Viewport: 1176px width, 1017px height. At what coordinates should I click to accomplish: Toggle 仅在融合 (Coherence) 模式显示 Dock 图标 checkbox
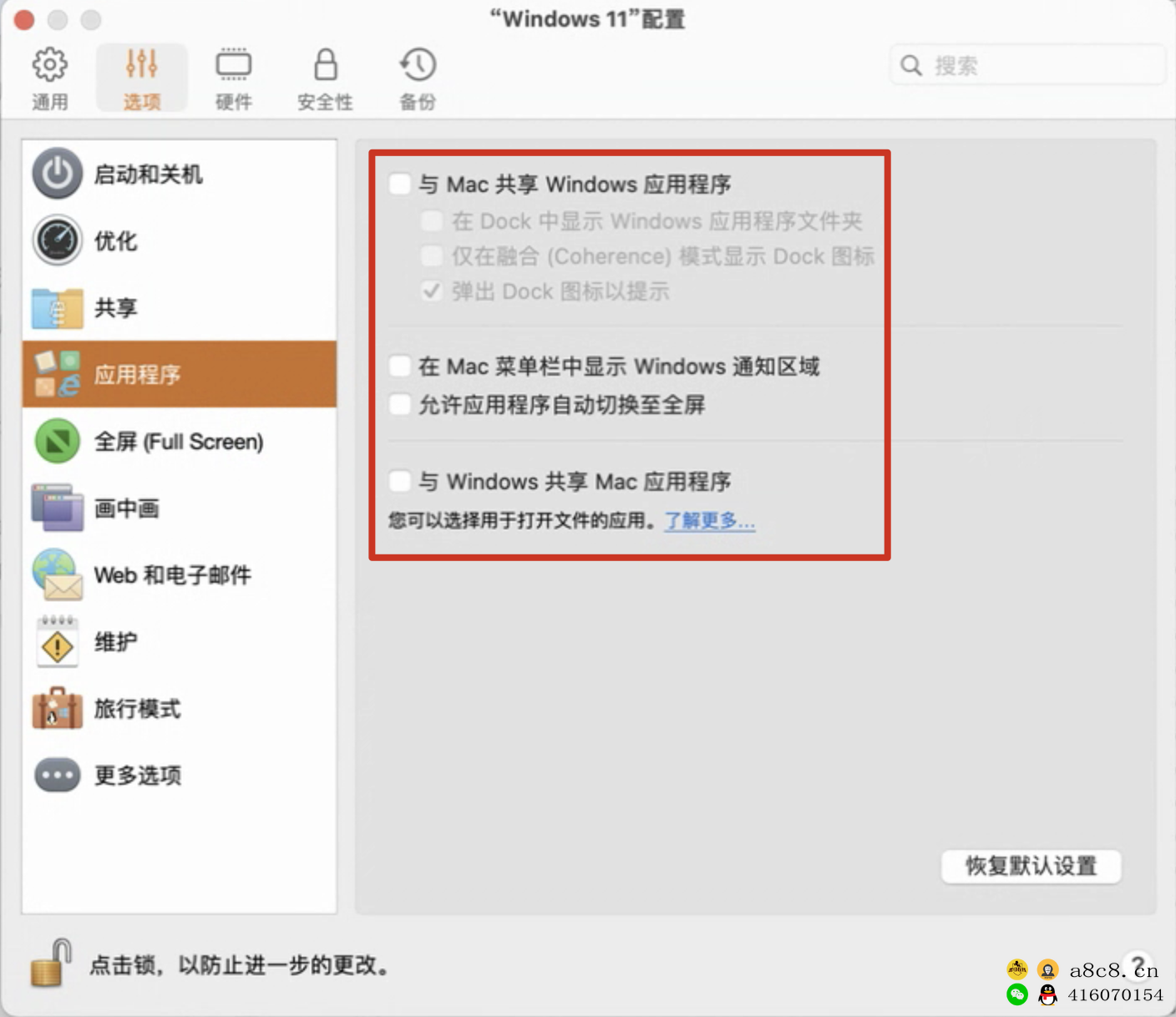coord(432,256)
